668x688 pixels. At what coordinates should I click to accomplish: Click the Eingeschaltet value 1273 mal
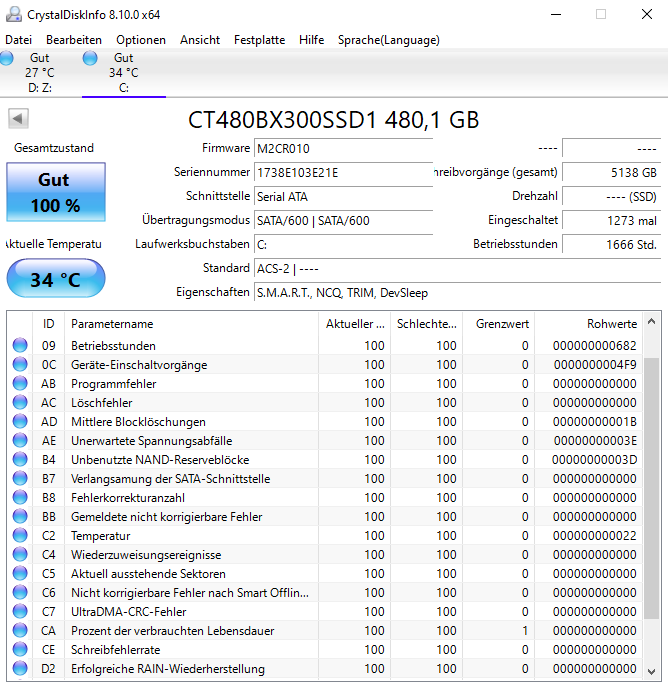(611, 220)
